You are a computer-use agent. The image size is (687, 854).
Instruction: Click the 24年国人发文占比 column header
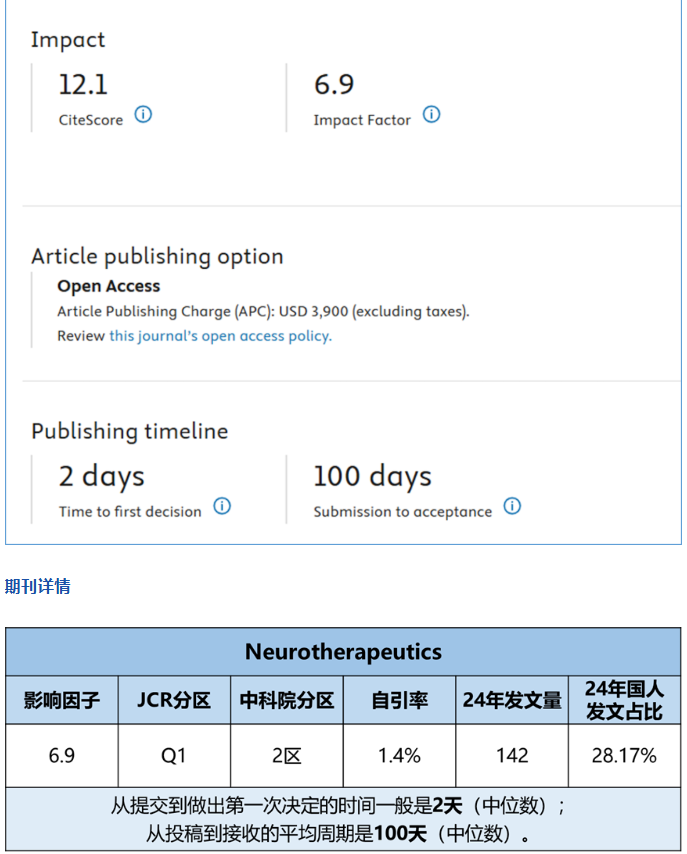coord(624,700)
